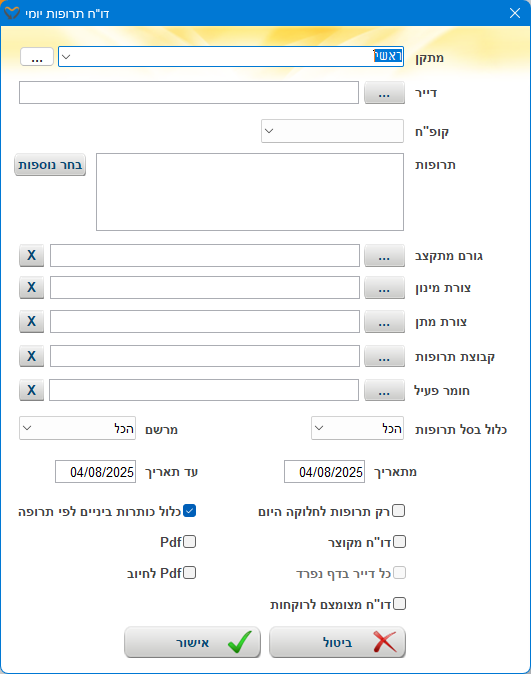Confirm with the אישור button

(x=193, y=642)
